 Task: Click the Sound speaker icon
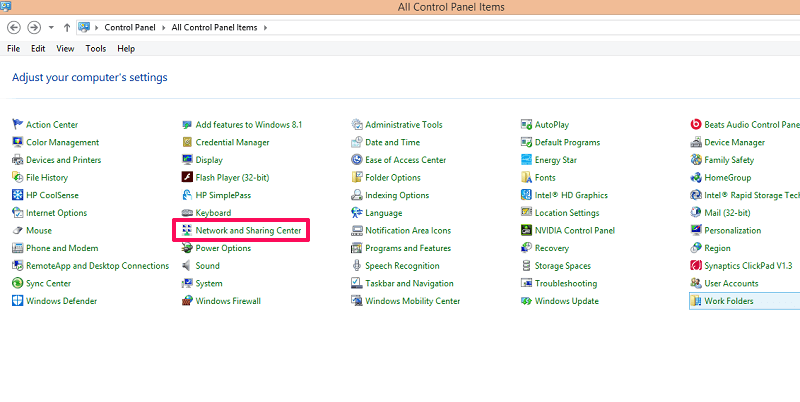[187, 266]
